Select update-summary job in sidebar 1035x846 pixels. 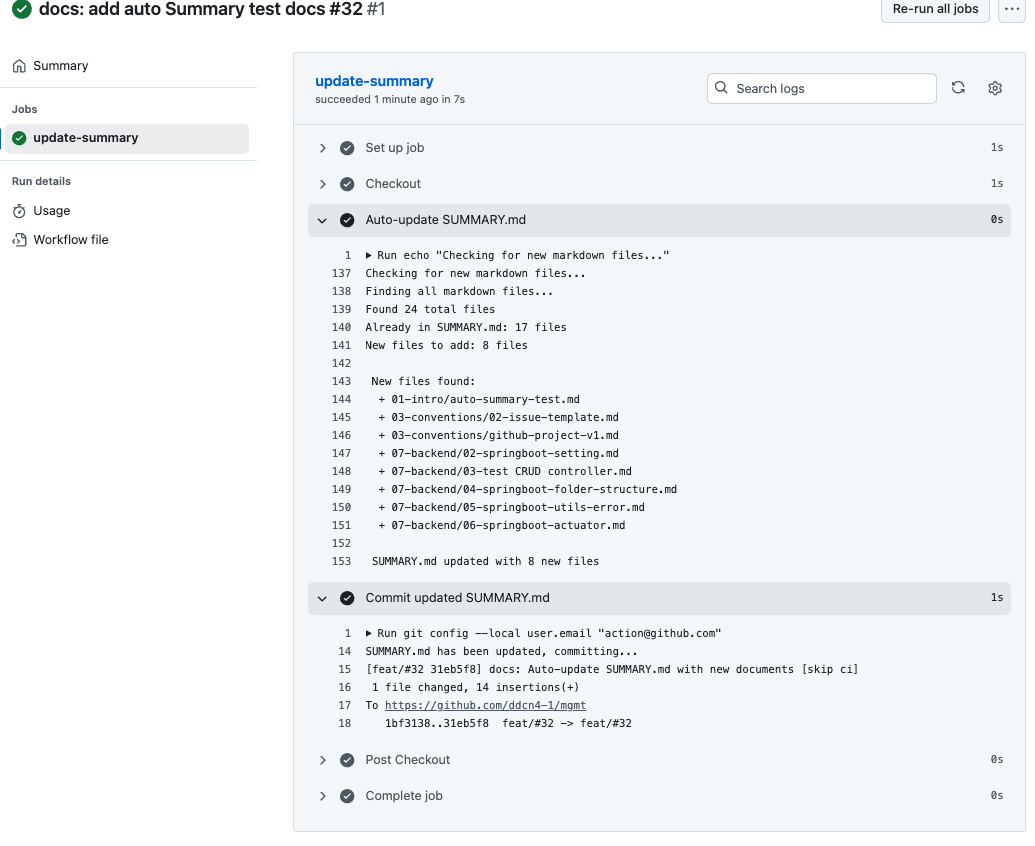(x=86, y=138)
